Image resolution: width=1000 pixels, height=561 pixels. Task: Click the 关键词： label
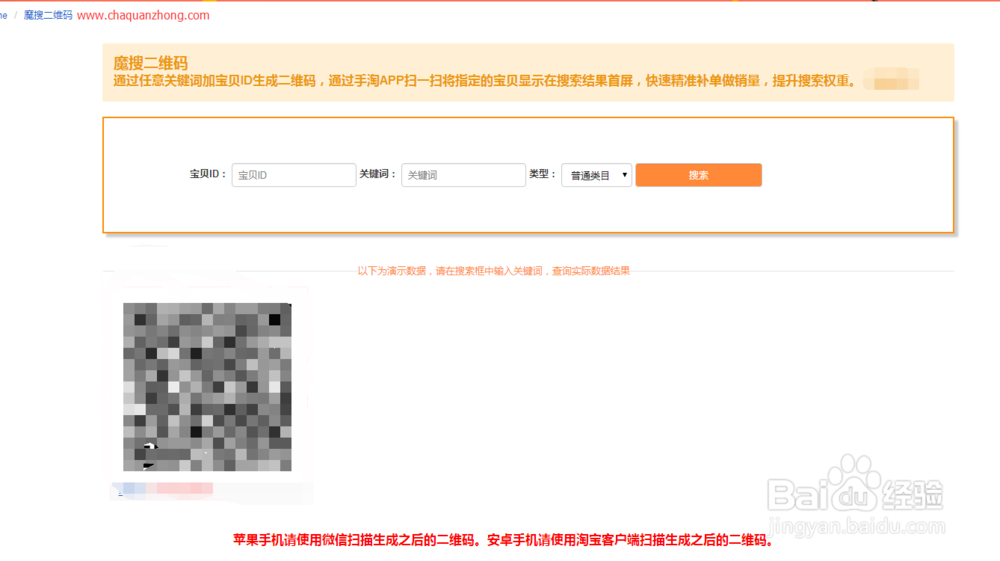[x=378, y=174]
